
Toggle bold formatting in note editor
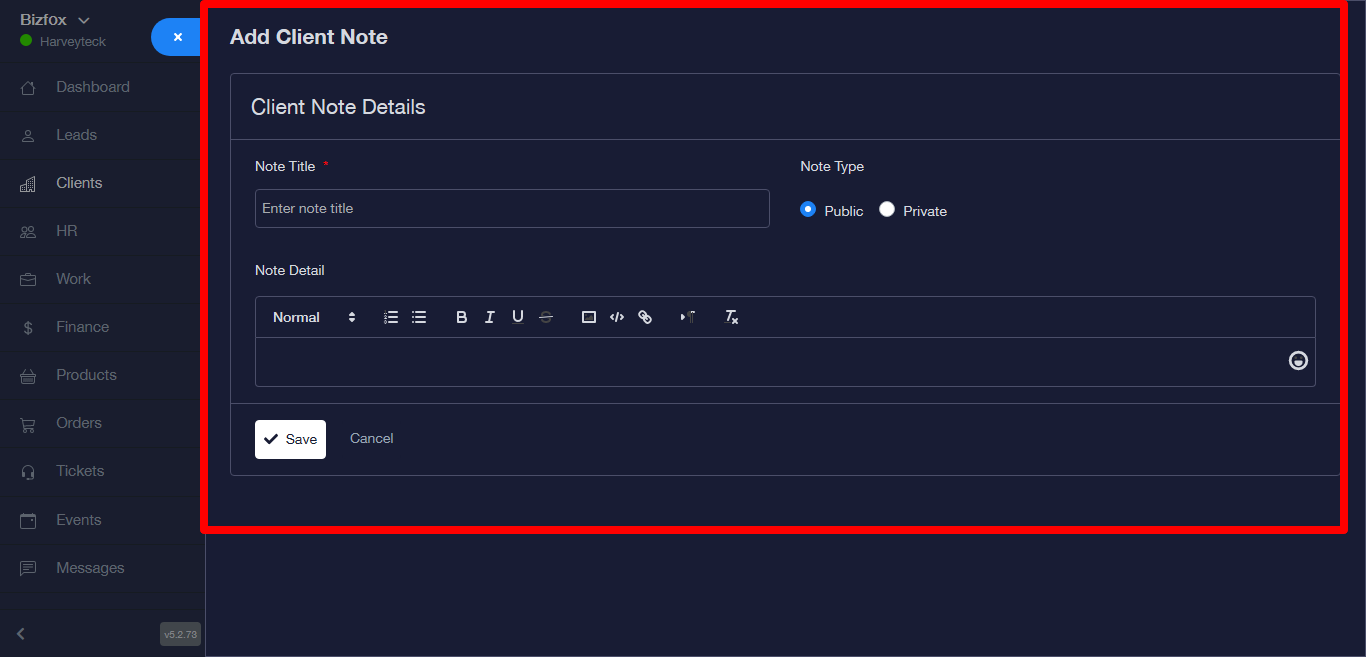point(461,317)
